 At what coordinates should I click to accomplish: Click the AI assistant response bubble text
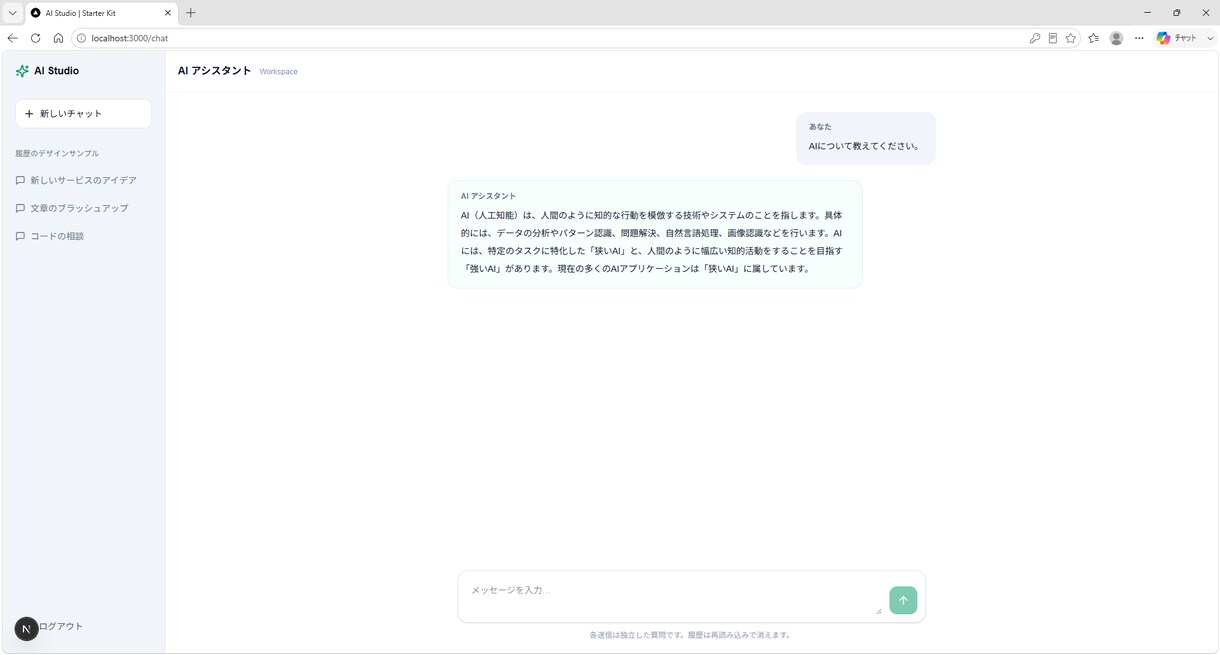(654, 242)
